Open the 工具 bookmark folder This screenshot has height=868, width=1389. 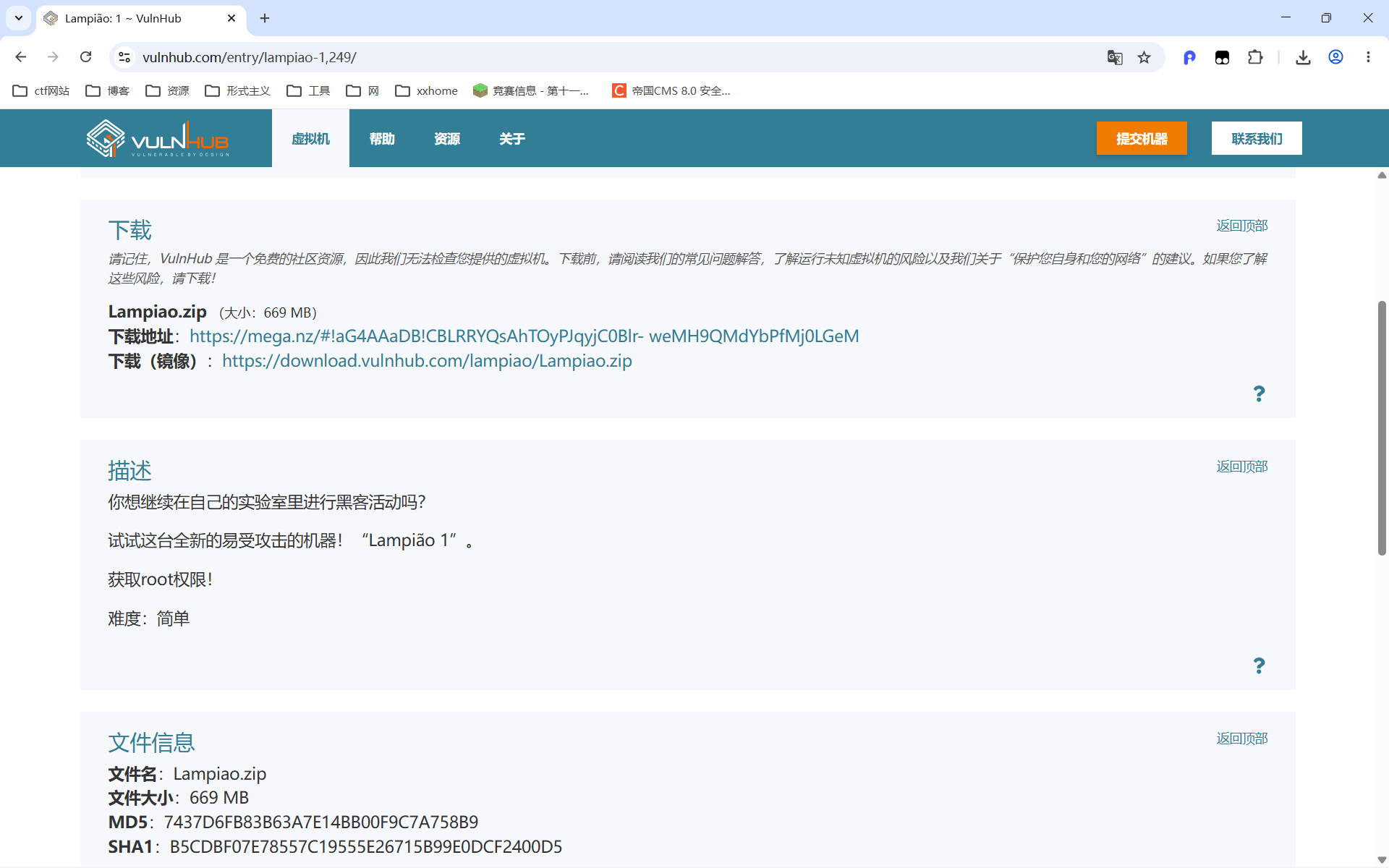309,90
